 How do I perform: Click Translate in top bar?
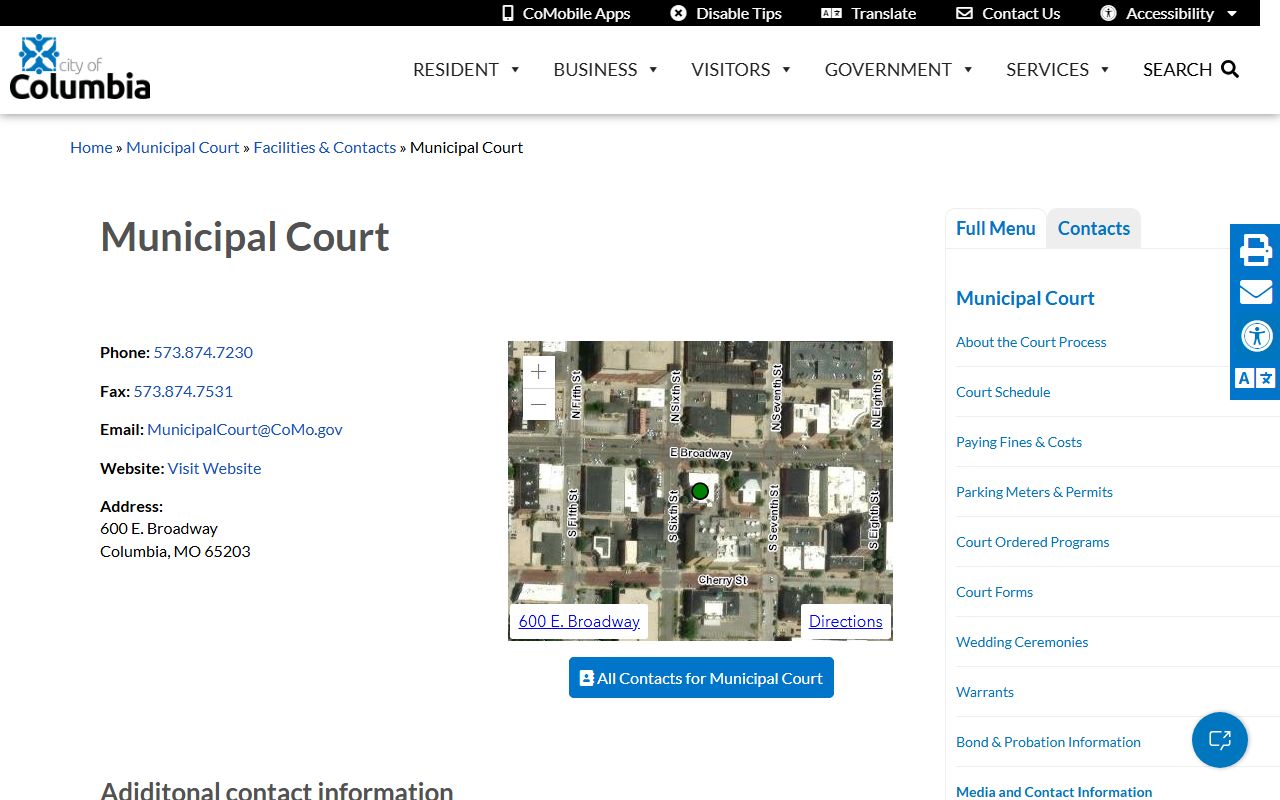[x=869, y=13]
